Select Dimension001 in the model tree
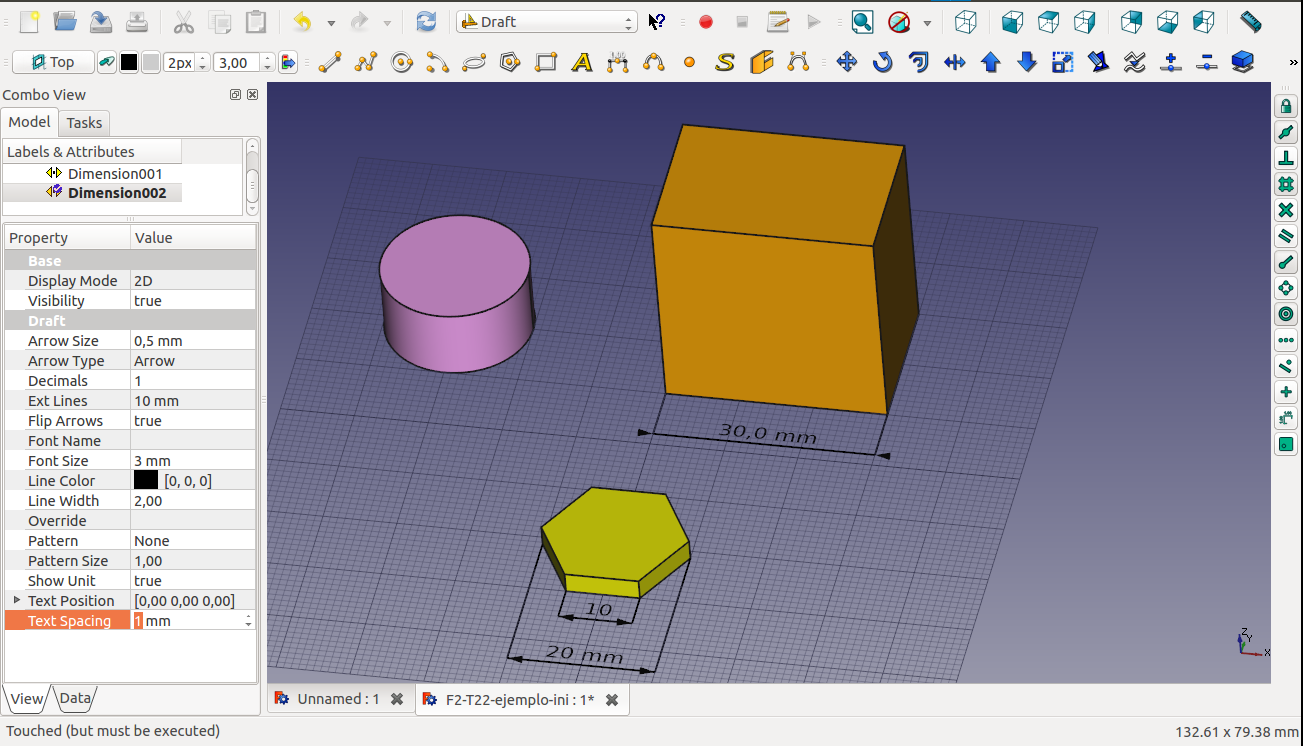Viewport: 1303px width, 746px height. click(x=114, y=174)
